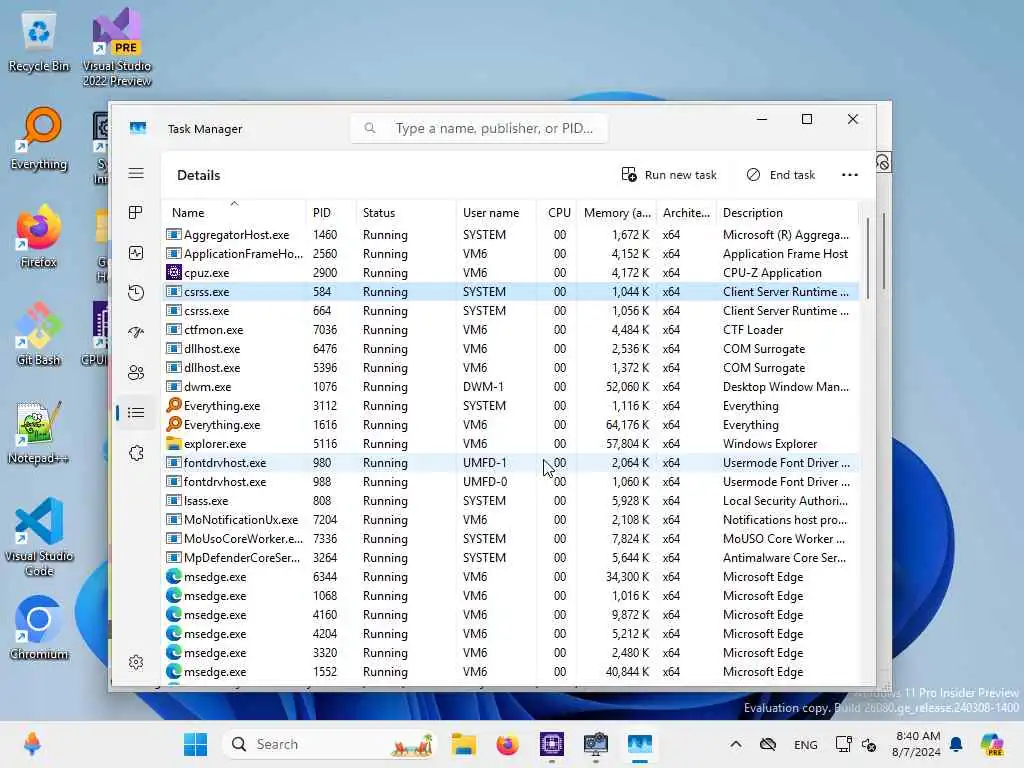Select Details page icon in sidebar
This screenshot has width=1024, height=768.
coord(136,413)
